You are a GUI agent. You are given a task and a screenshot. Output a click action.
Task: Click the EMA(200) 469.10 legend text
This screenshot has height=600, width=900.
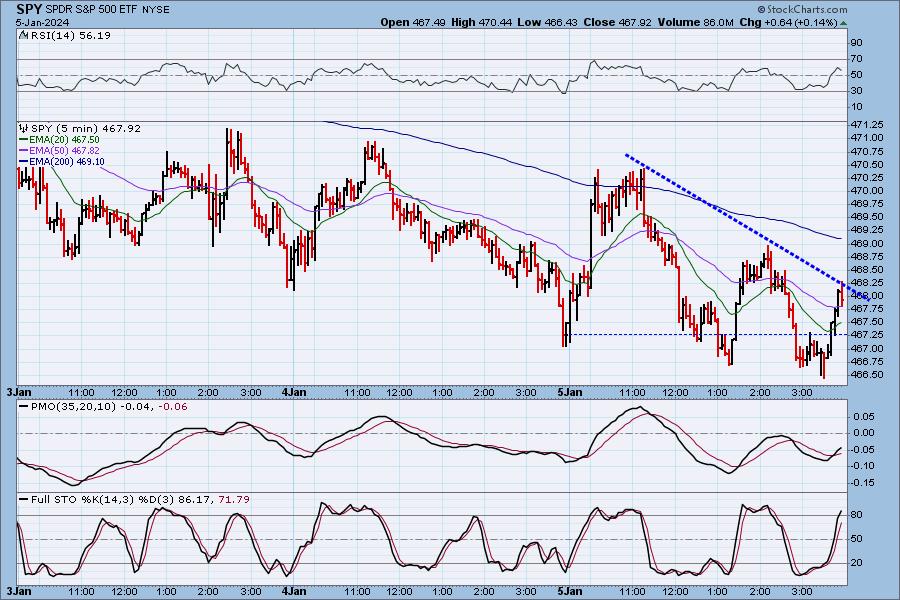click(x=67, y=162)
